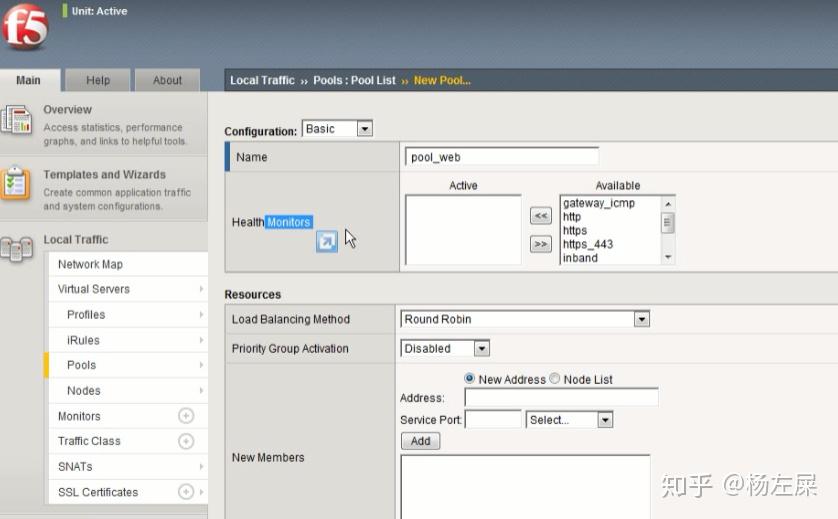Click the Service Port input field
838x519 pixels.
tap(493, 420)
